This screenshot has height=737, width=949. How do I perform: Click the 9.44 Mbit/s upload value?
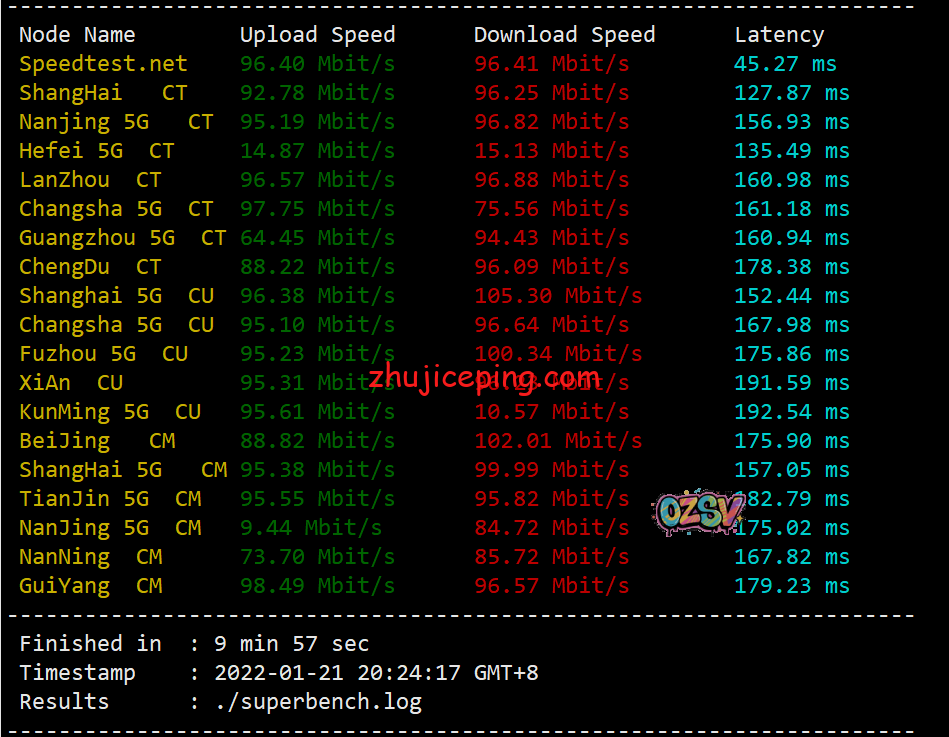(x=311, y=528)
